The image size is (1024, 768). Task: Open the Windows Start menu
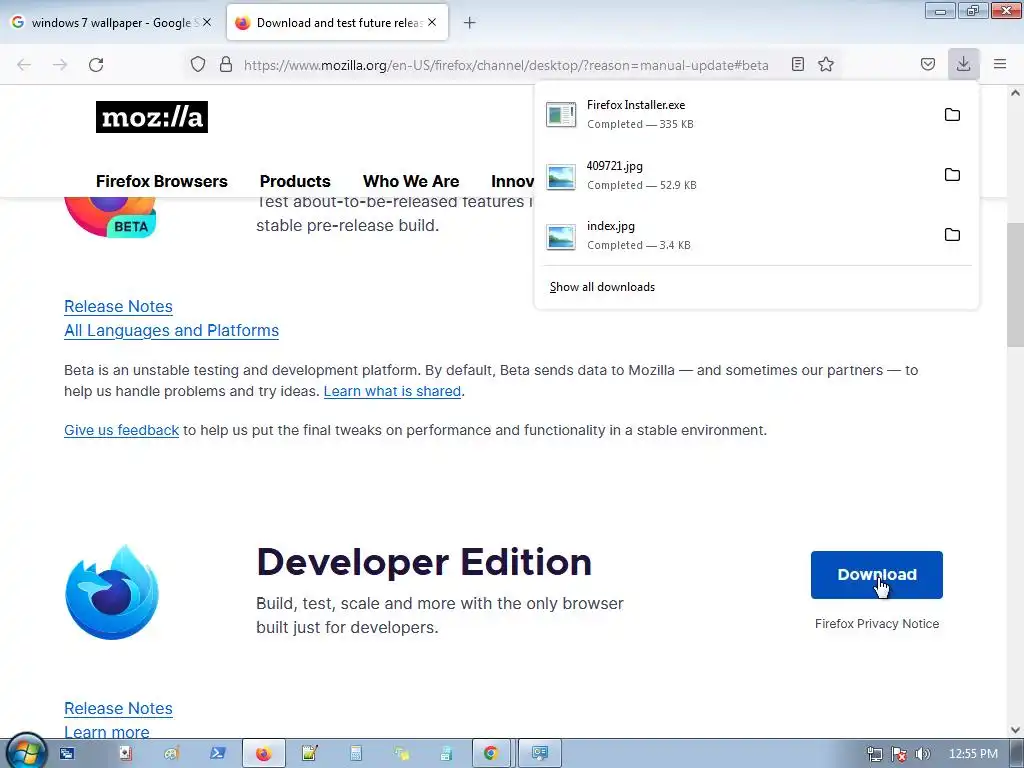tap(25, 752)
